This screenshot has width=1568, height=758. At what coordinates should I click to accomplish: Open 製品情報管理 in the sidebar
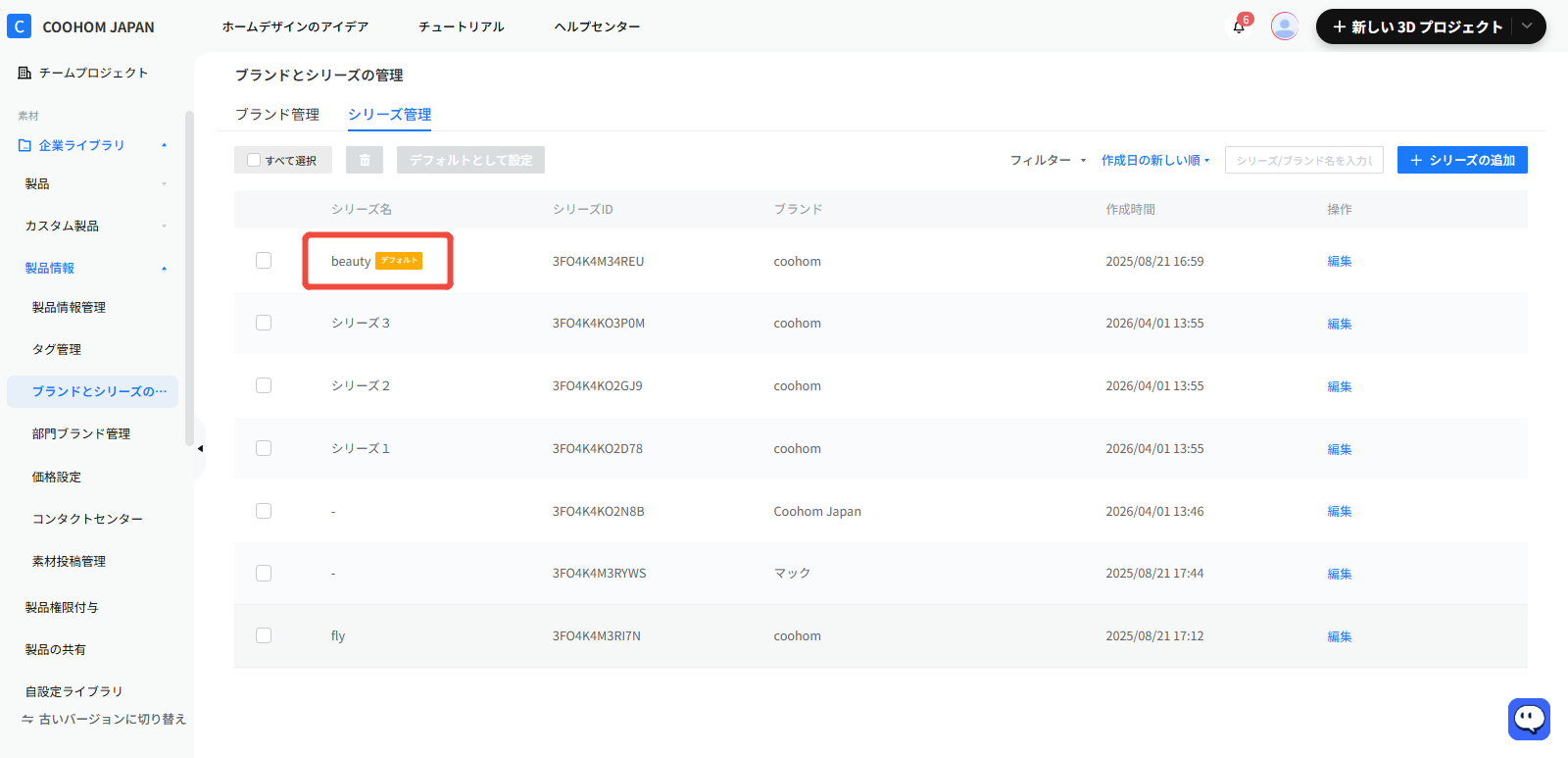pos(69,307)
